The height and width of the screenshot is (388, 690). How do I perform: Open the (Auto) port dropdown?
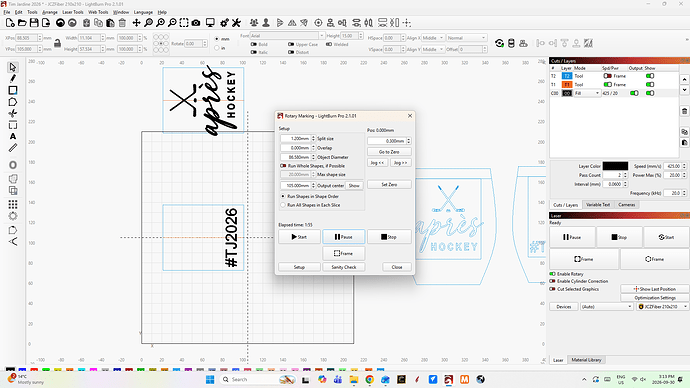(606, 307)
